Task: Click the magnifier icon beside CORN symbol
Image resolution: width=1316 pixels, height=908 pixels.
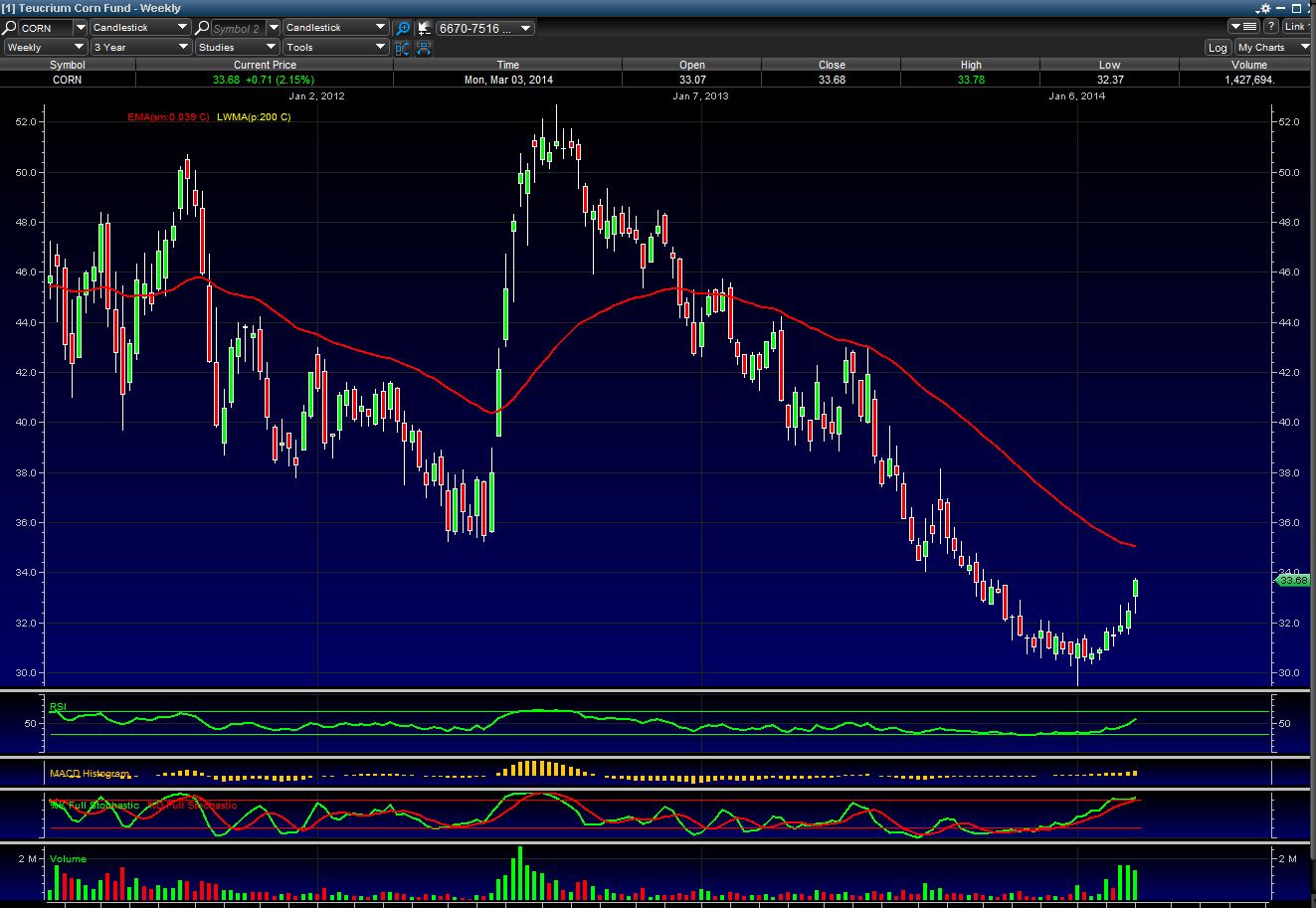Action: click(x=10, y=28)
